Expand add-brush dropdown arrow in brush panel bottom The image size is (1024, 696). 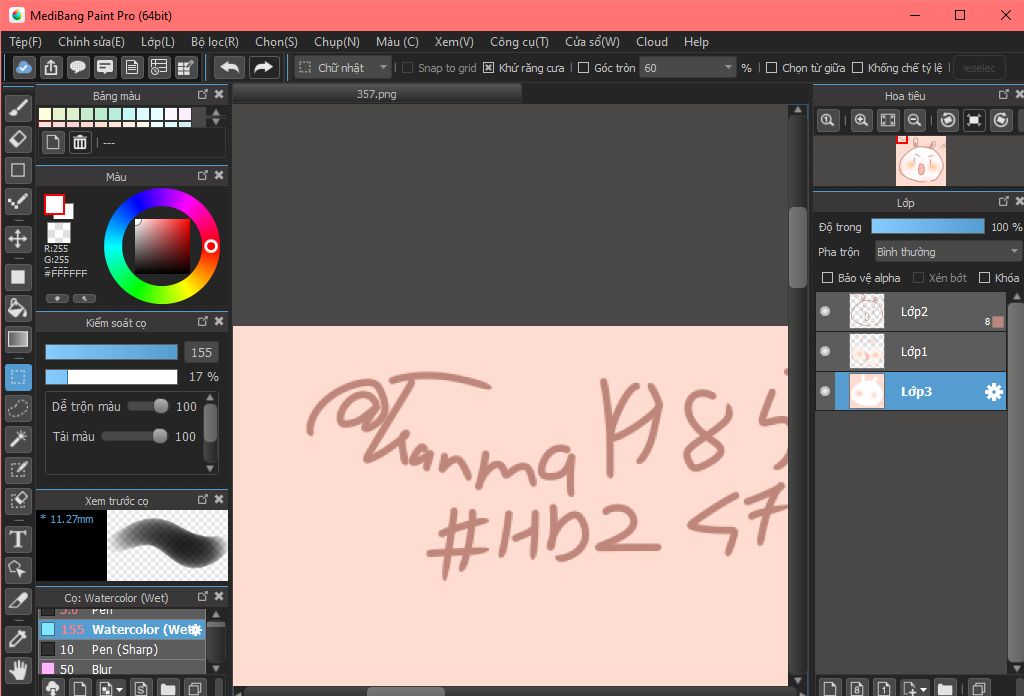(x=119, y=689)
